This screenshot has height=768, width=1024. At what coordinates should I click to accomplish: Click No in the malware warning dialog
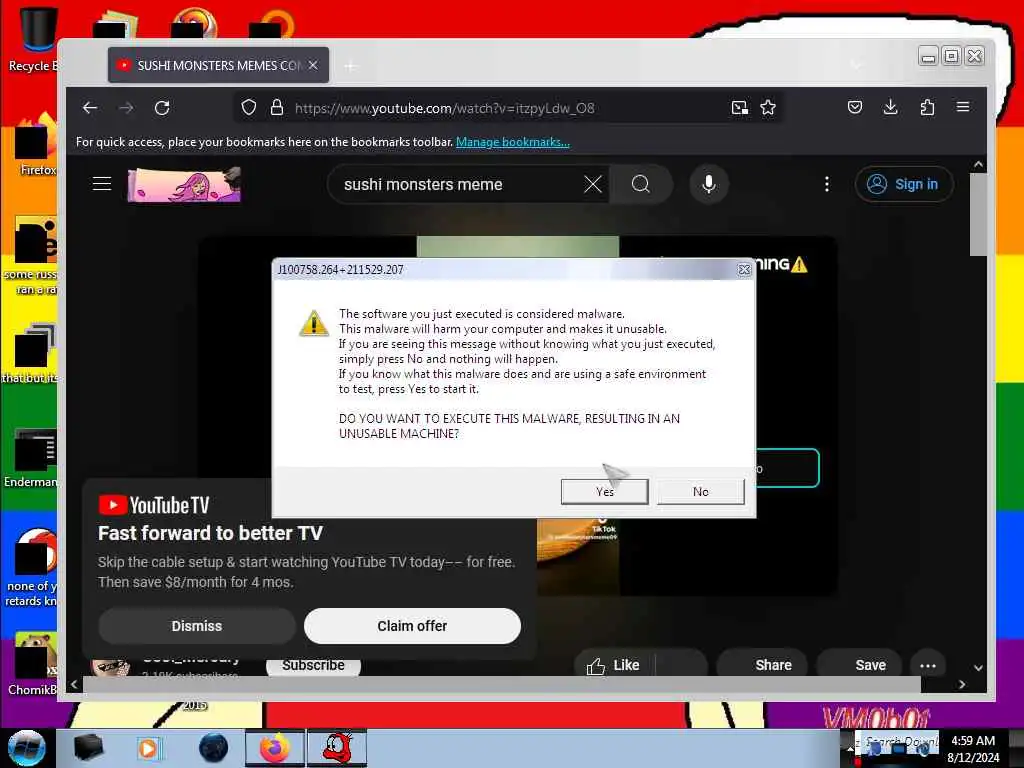(x=701, y=492)
